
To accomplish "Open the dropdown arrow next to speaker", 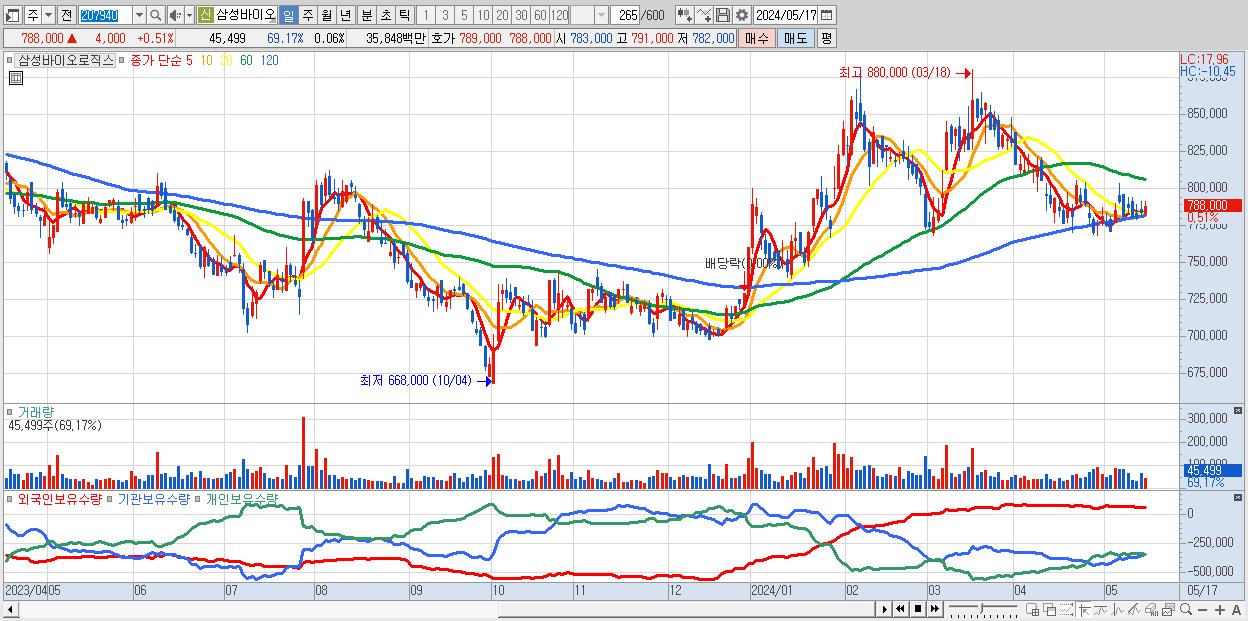I will 189,16.
